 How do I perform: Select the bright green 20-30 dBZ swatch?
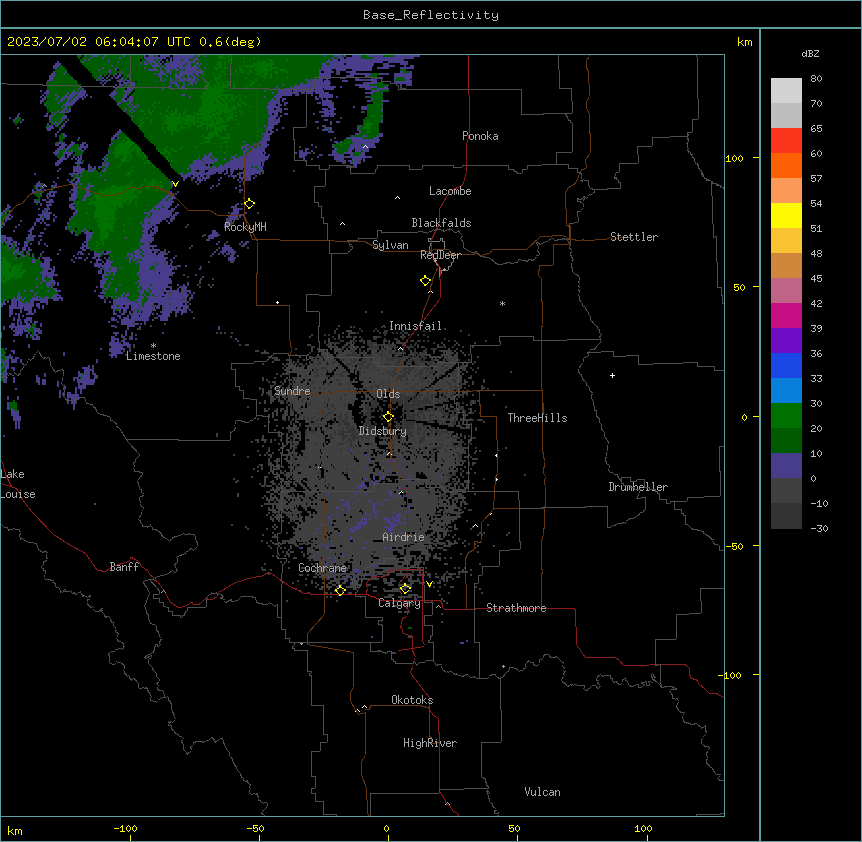[786, 416]
